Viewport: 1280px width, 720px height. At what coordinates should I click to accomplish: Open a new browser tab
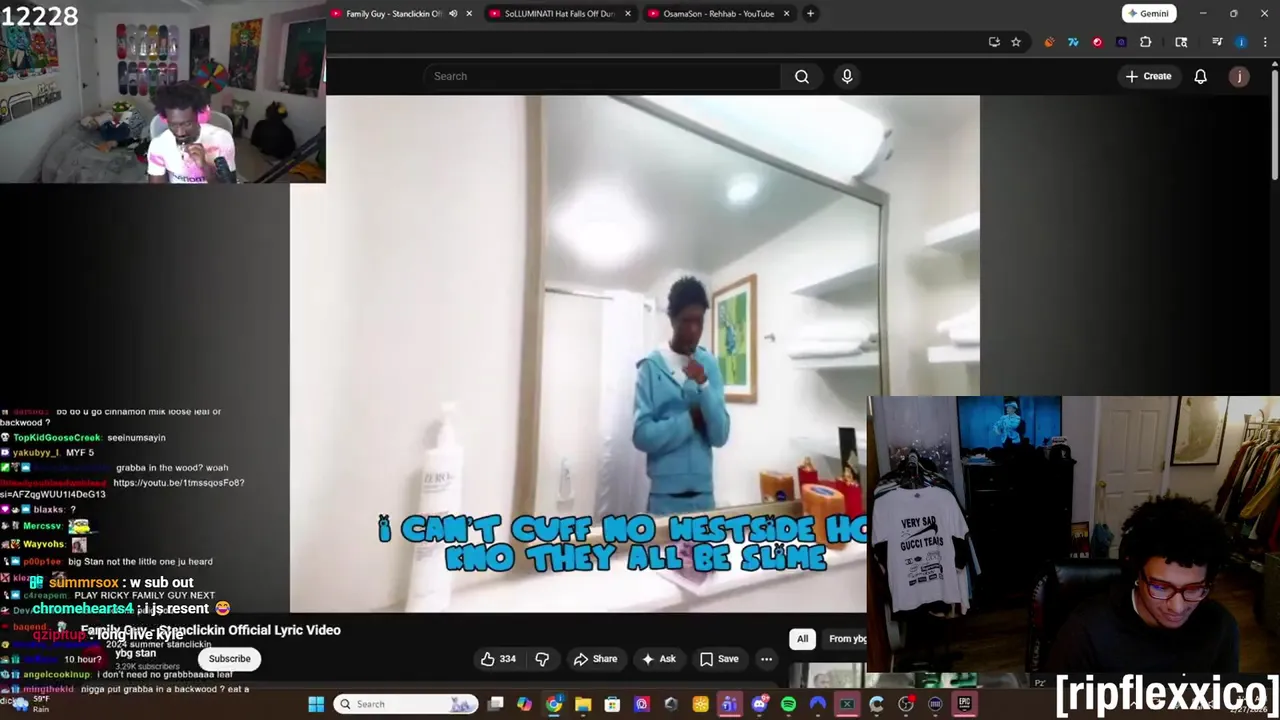tap(810, 14)
